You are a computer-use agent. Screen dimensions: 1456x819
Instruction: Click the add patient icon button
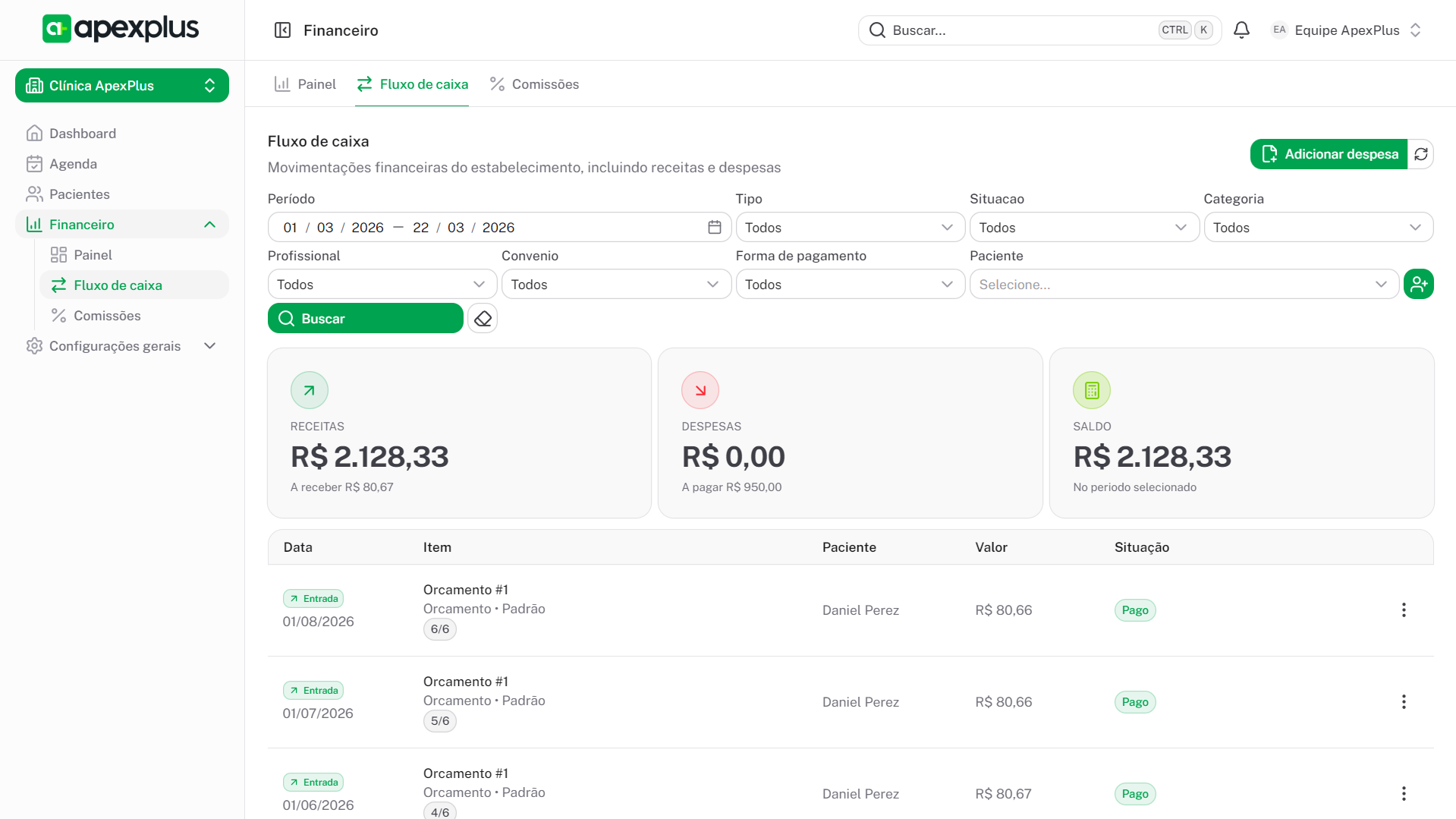click(1418, 285)
